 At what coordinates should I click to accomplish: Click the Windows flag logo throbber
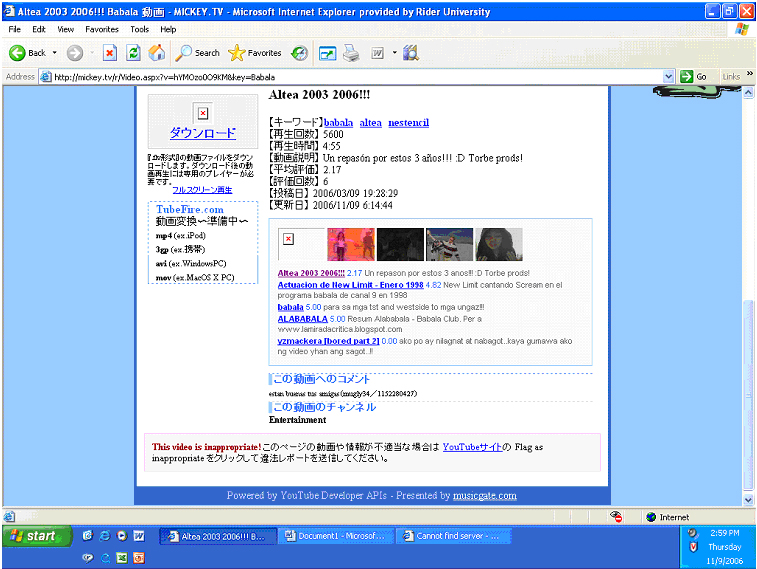click(741, 29)
